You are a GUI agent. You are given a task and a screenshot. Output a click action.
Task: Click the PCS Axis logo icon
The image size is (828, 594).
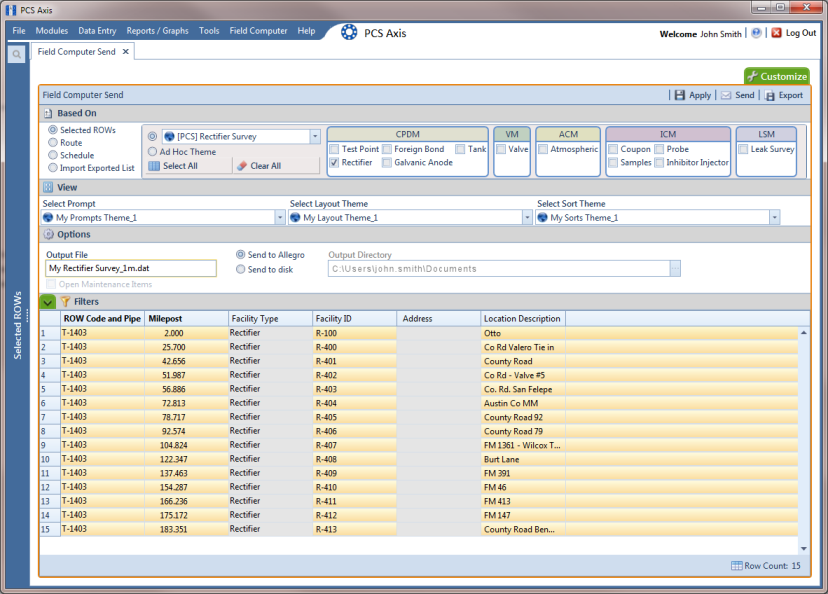point(349,33)
